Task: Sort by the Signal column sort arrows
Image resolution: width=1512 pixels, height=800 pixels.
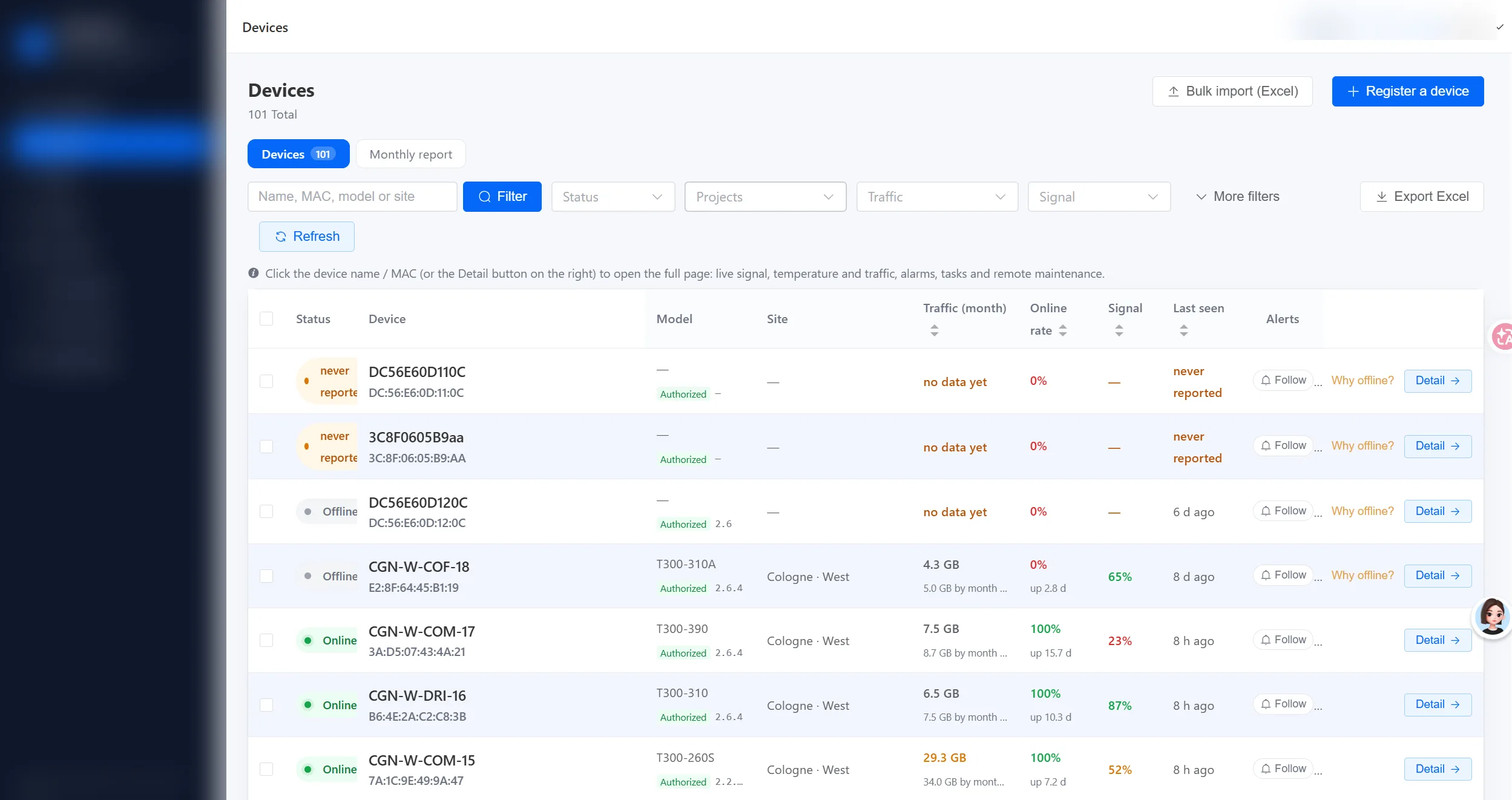Action: pos(1119,330)
